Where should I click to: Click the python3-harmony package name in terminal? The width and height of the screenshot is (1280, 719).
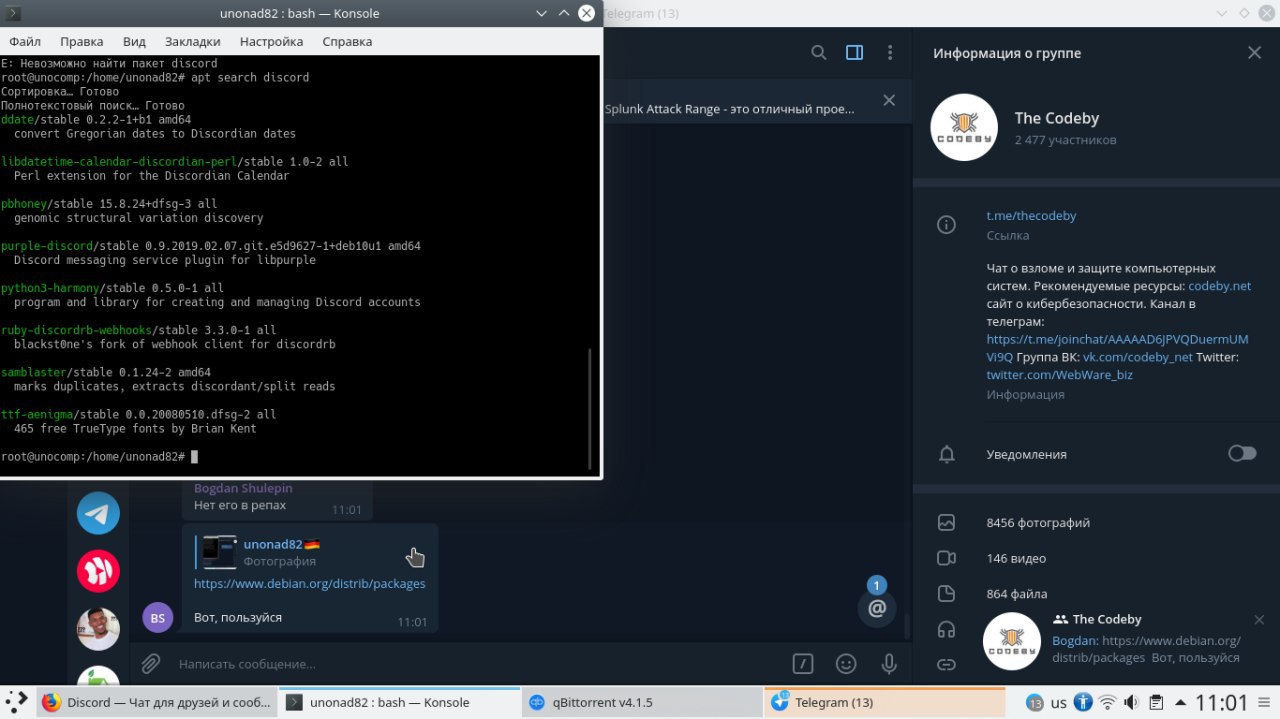[x=50, y=287]
